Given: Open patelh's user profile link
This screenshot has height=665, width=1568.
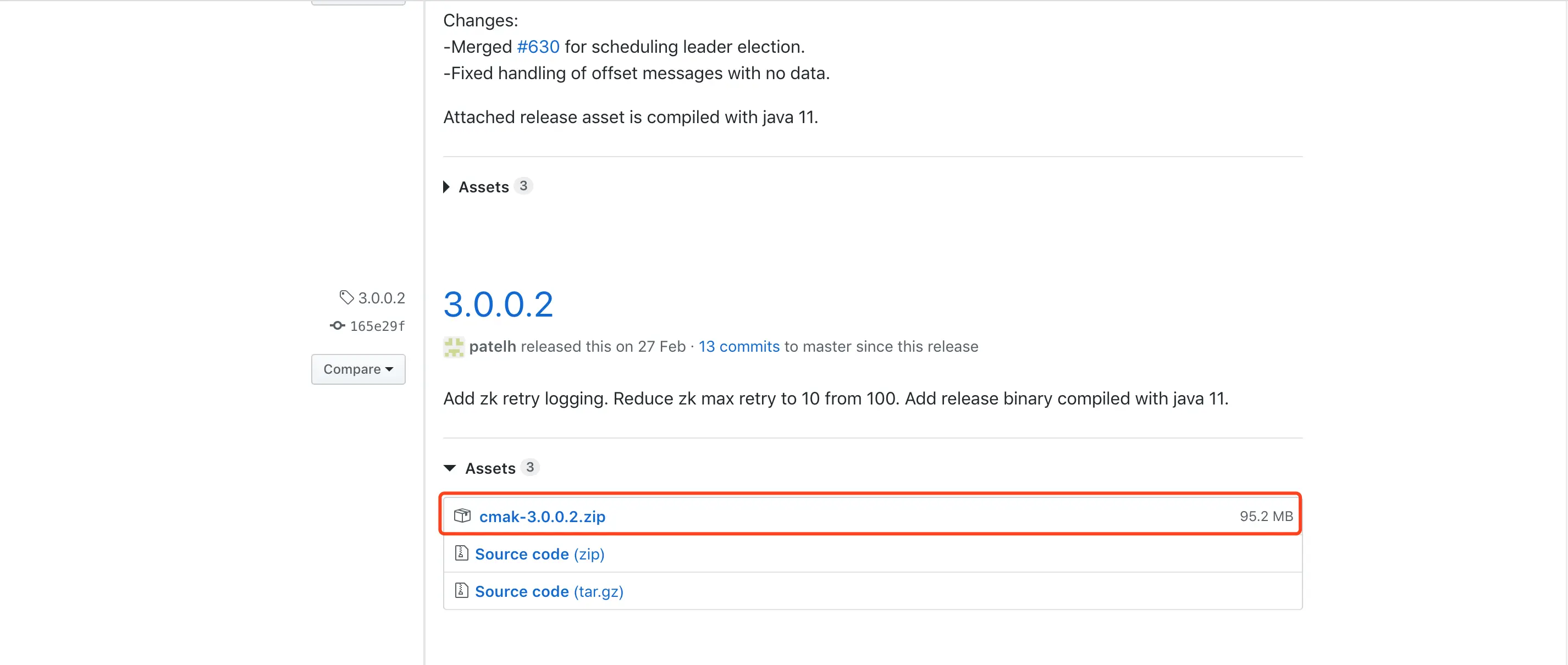Looking at the screenshot, I should point(493,347).
